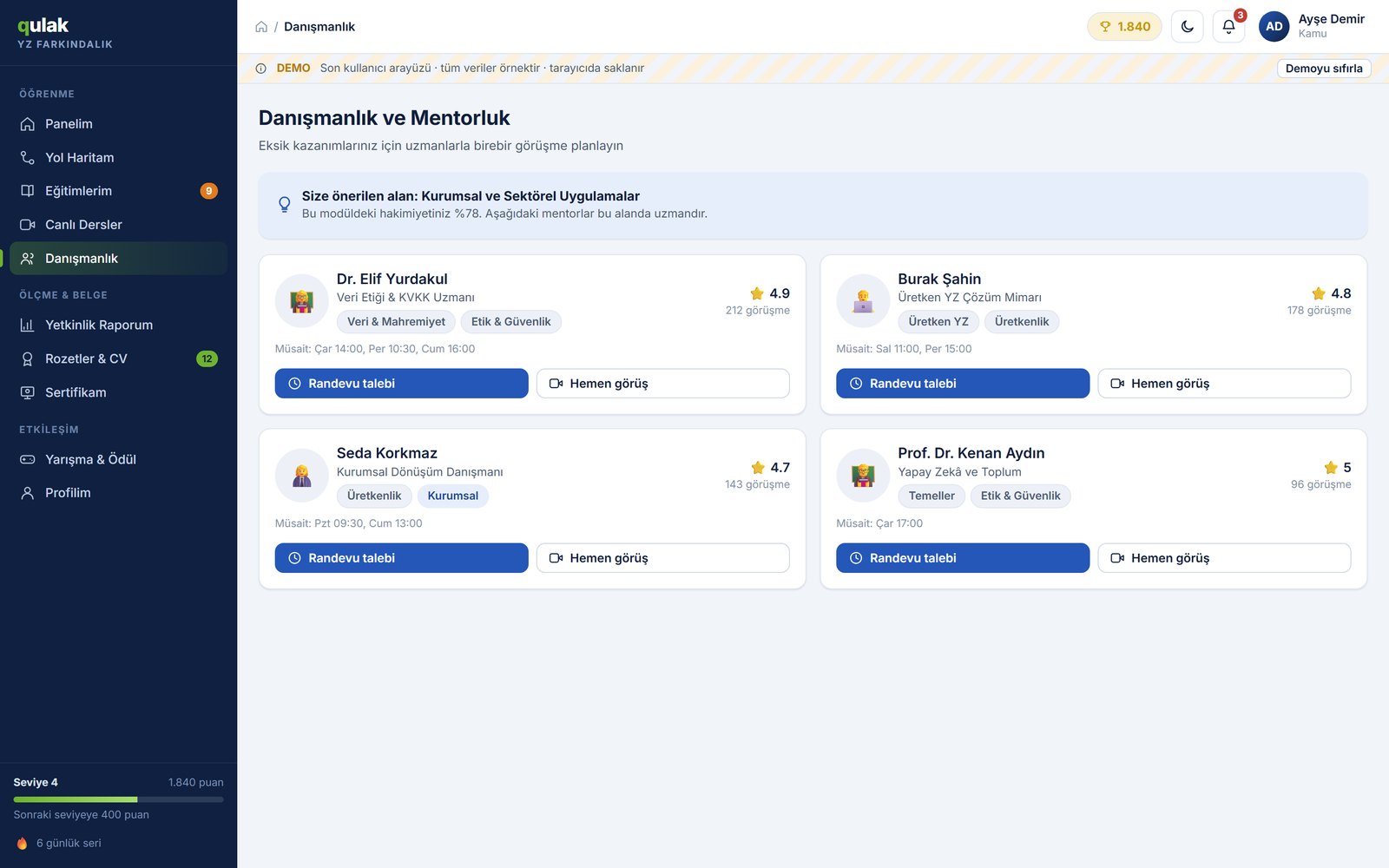Click Hemen görüş for Seda Korkmaz
The height and width of the screenshot is (868, 1389).
(x=662, y=558)
